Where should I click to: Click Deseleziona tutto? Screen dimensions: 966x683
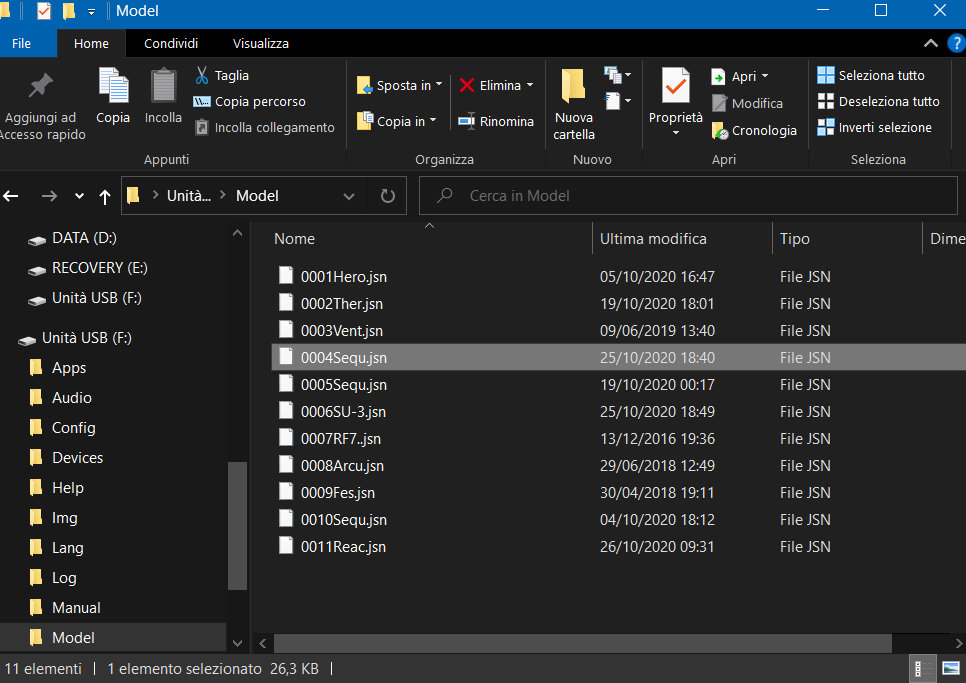tap(879, 101)
